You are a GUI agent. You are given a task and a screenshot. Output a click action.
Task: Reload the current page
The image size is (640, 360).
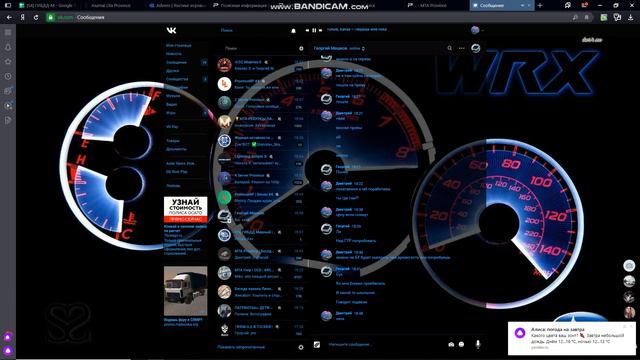tap(36, 18)
